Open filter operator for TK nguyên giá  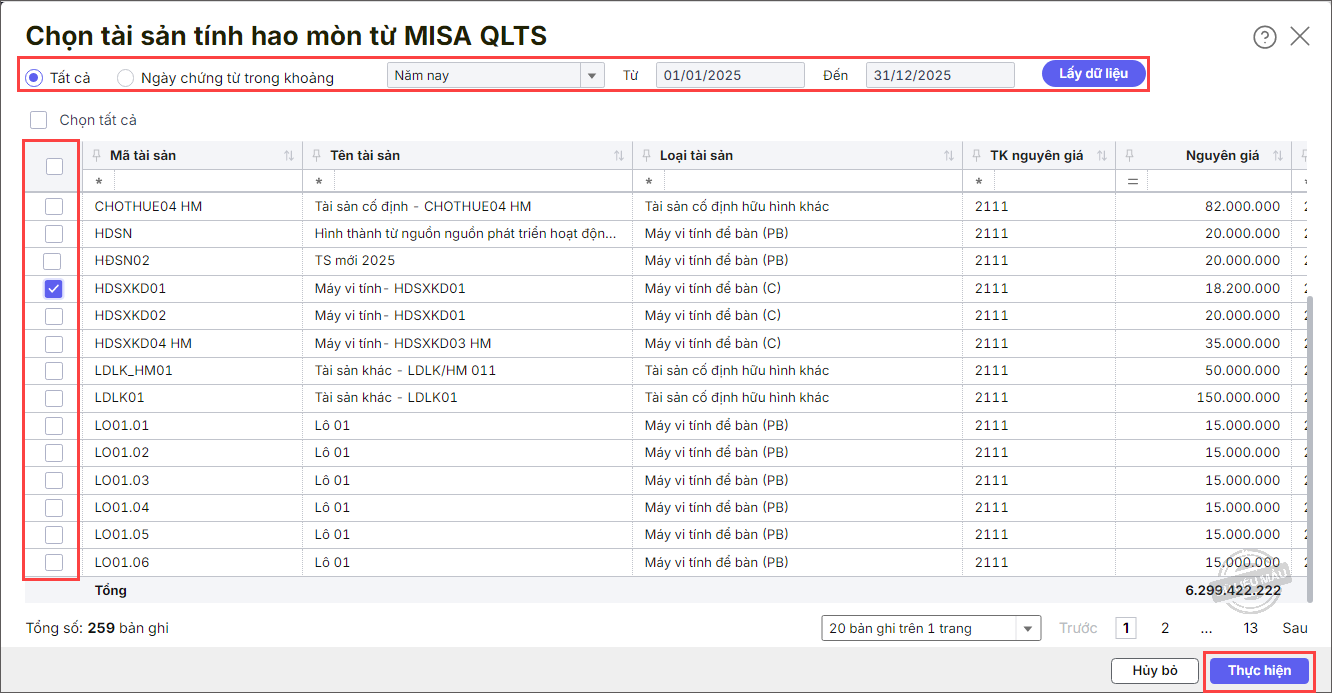point(979,182)
